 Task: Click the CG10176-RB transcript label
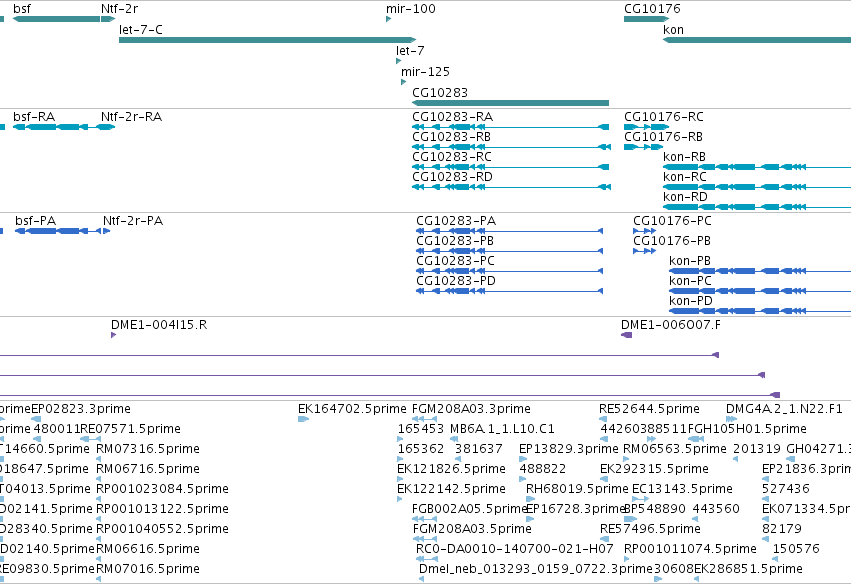(x=663, y=137)
